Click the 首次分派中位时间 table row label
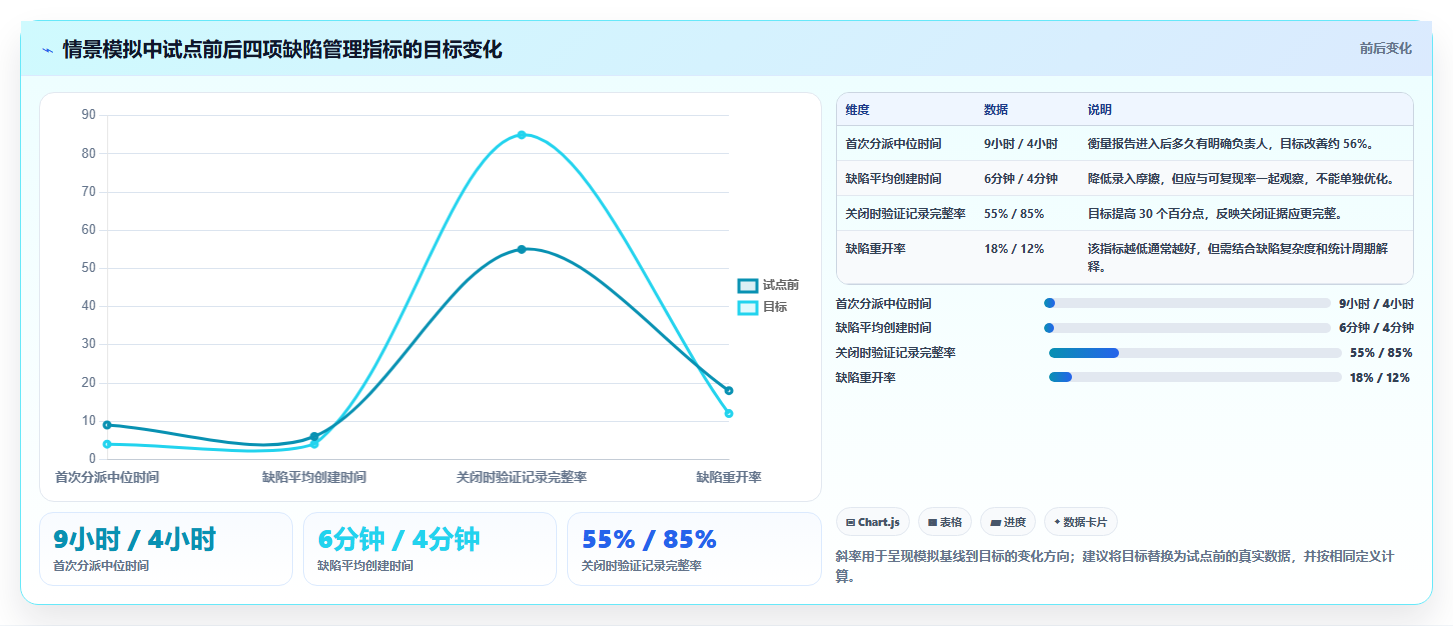 coord(893,144)
